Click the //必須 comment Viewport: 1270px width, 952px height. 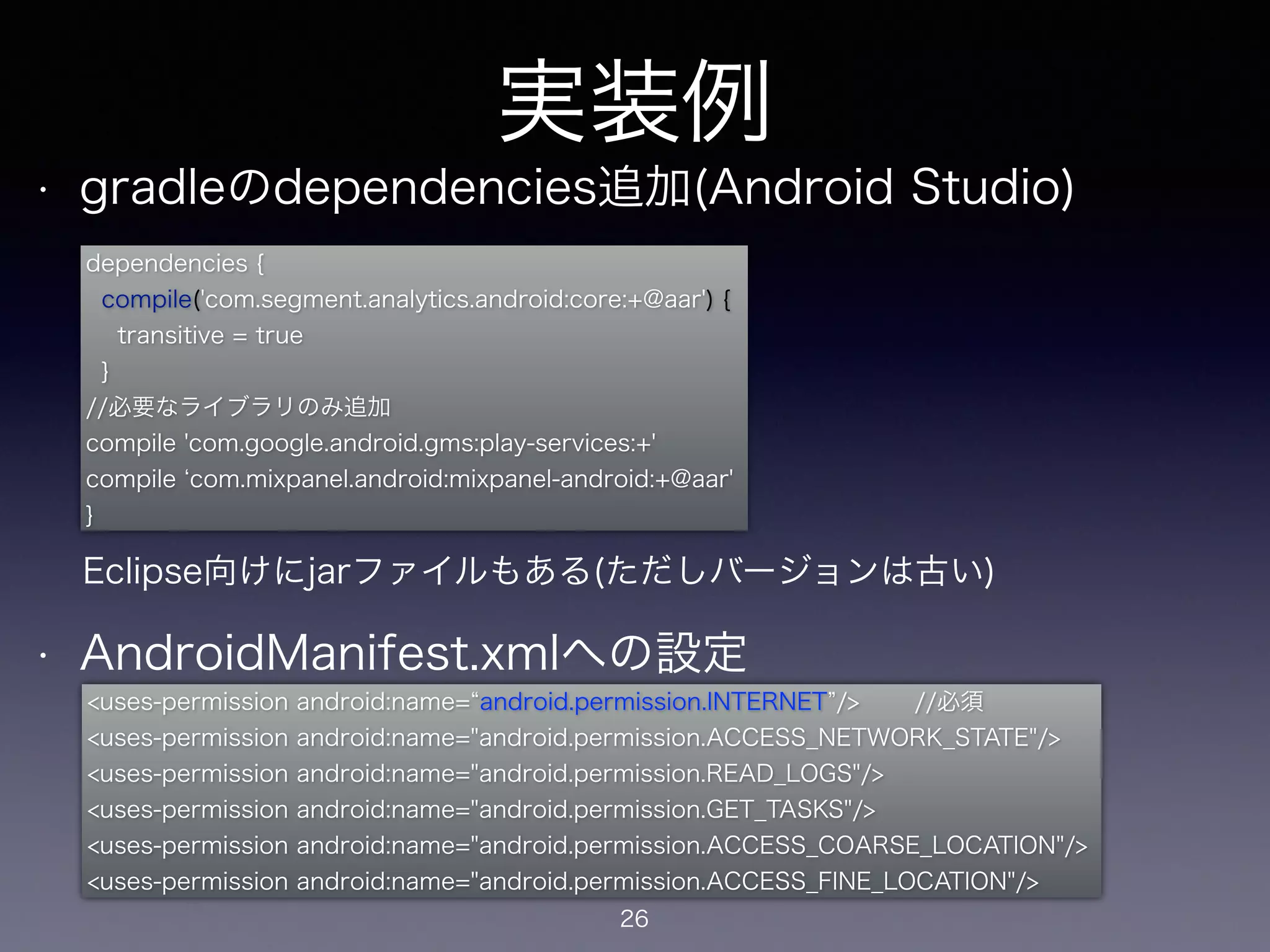(949, 702)
